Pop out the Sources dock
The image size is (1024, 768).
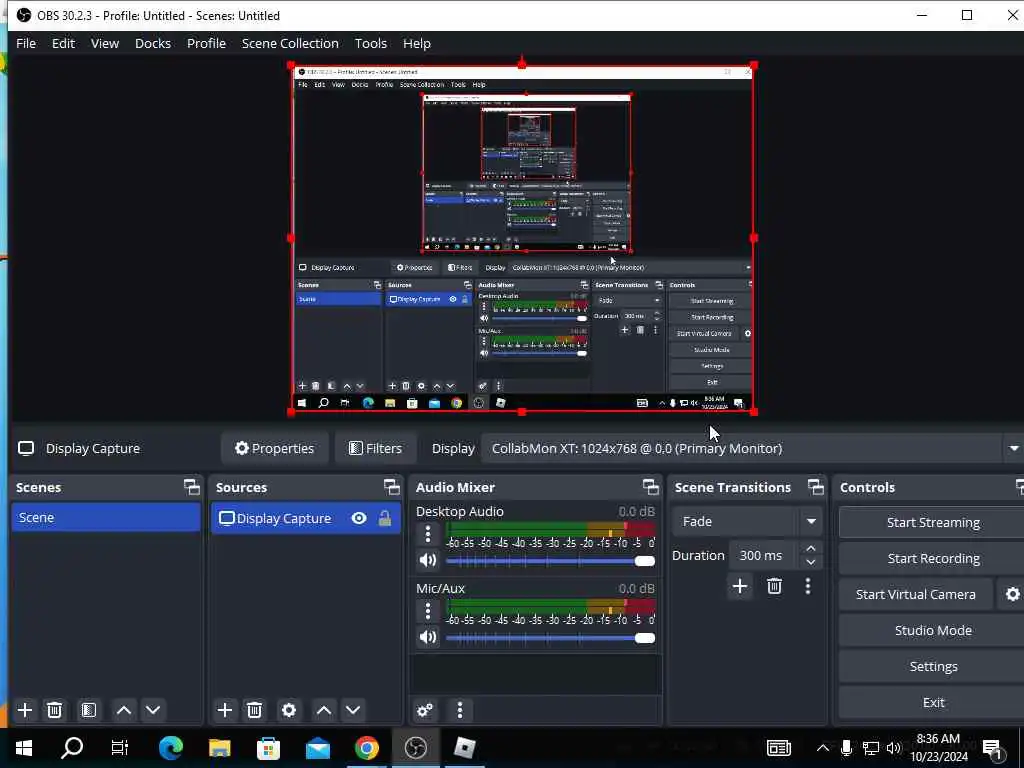[x=391, y=487]
